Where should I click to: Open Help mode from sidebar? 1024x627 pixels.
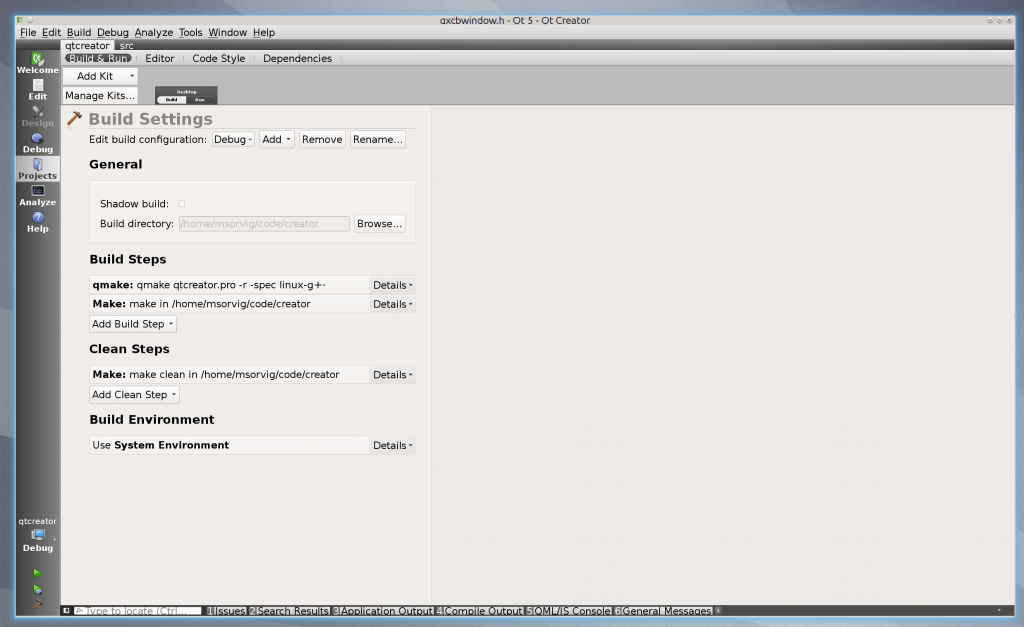point(37,221)
